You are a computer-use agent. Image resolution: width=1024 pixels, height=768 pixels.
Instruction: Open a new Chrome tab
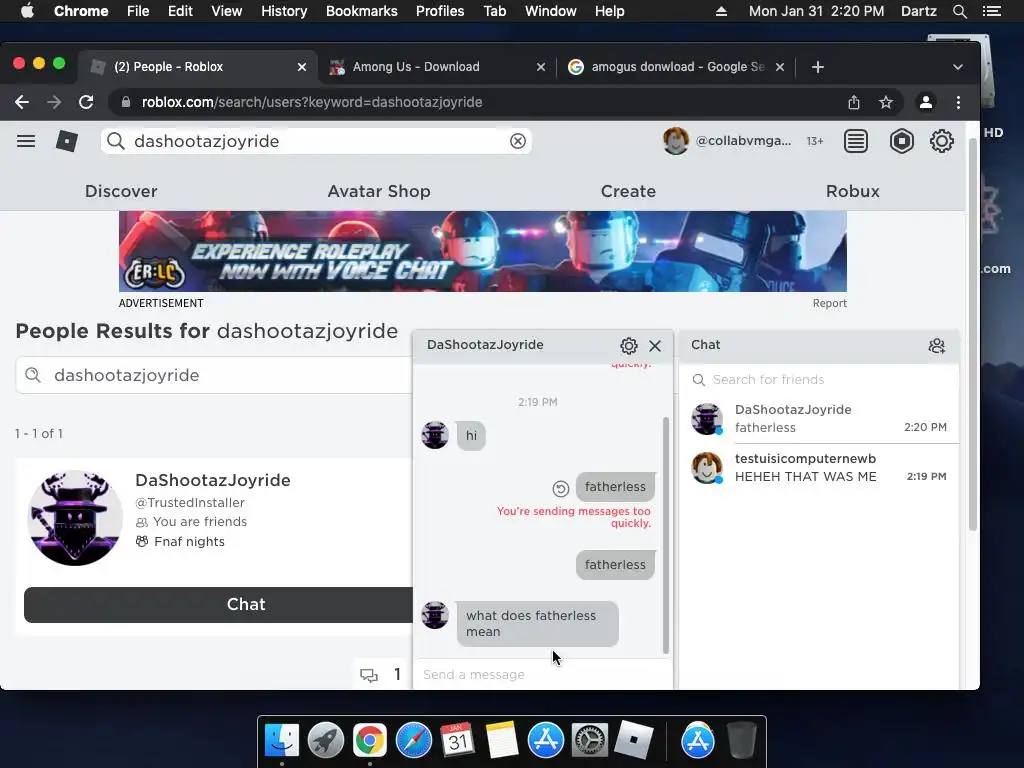[x=818, y=67]
